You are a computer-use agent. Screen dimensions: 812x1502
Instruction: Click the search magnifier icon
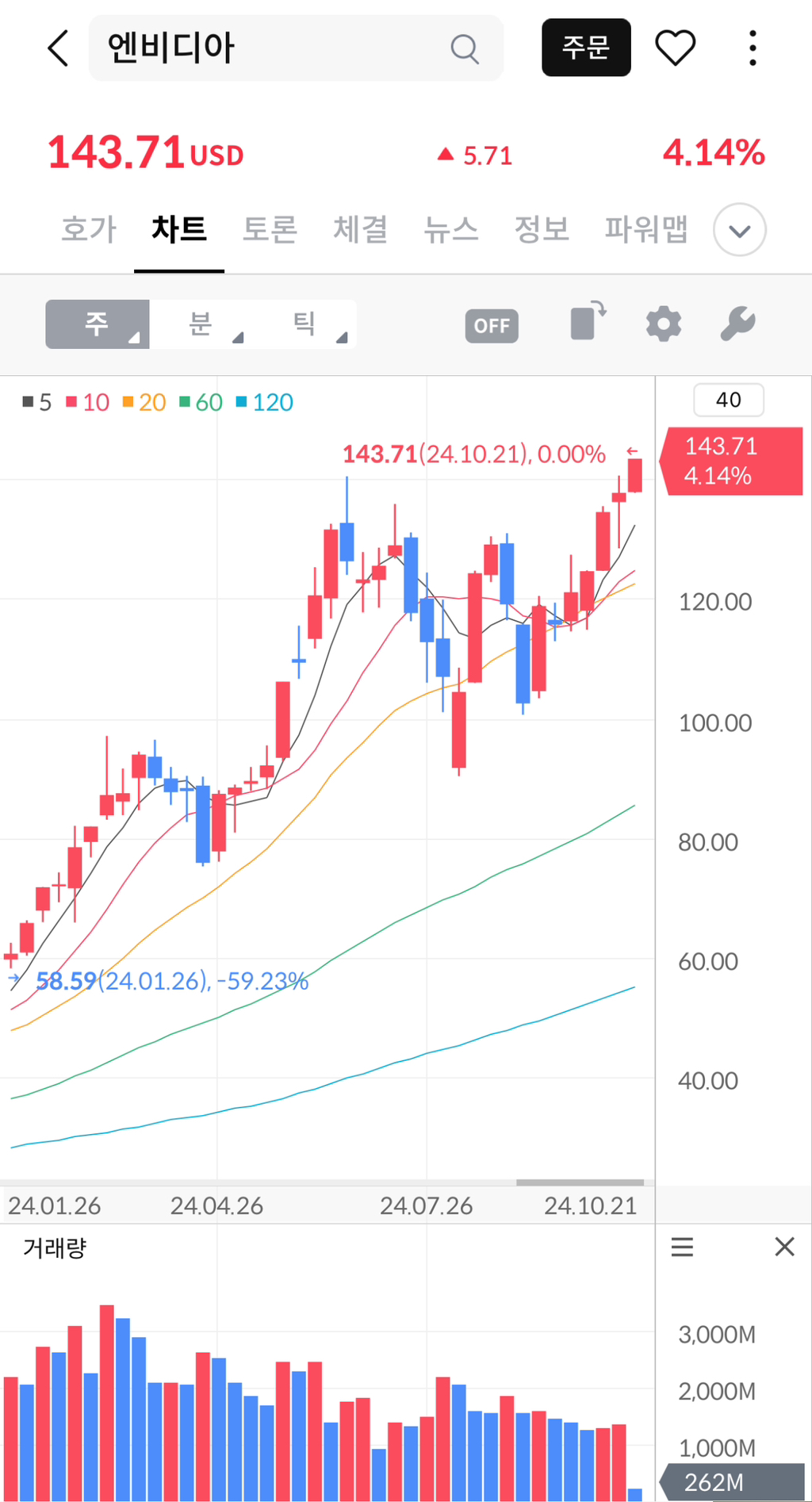tap(465, 48)
